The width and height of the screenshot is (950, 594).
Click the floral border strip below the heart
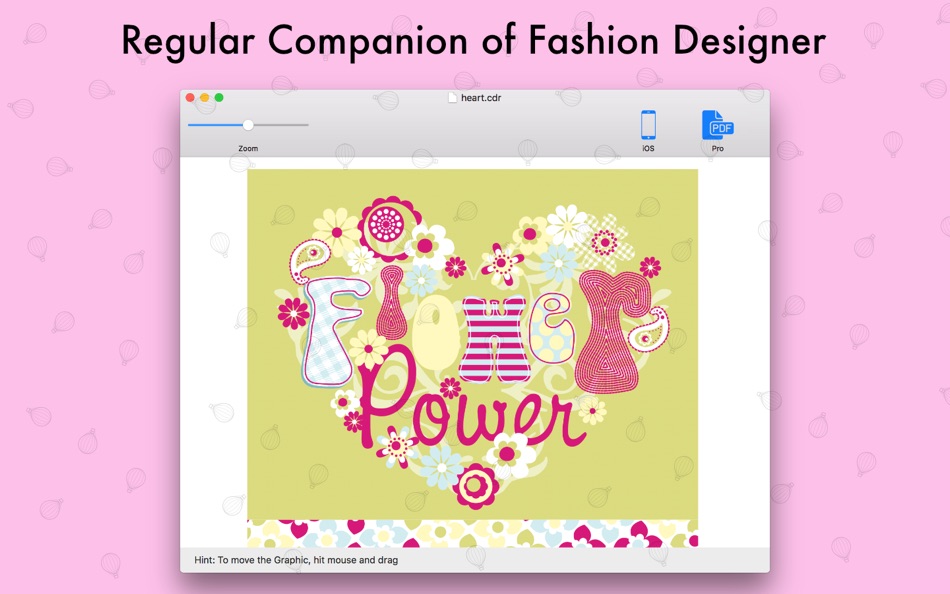pyautogui.click(x=473, y=533)
